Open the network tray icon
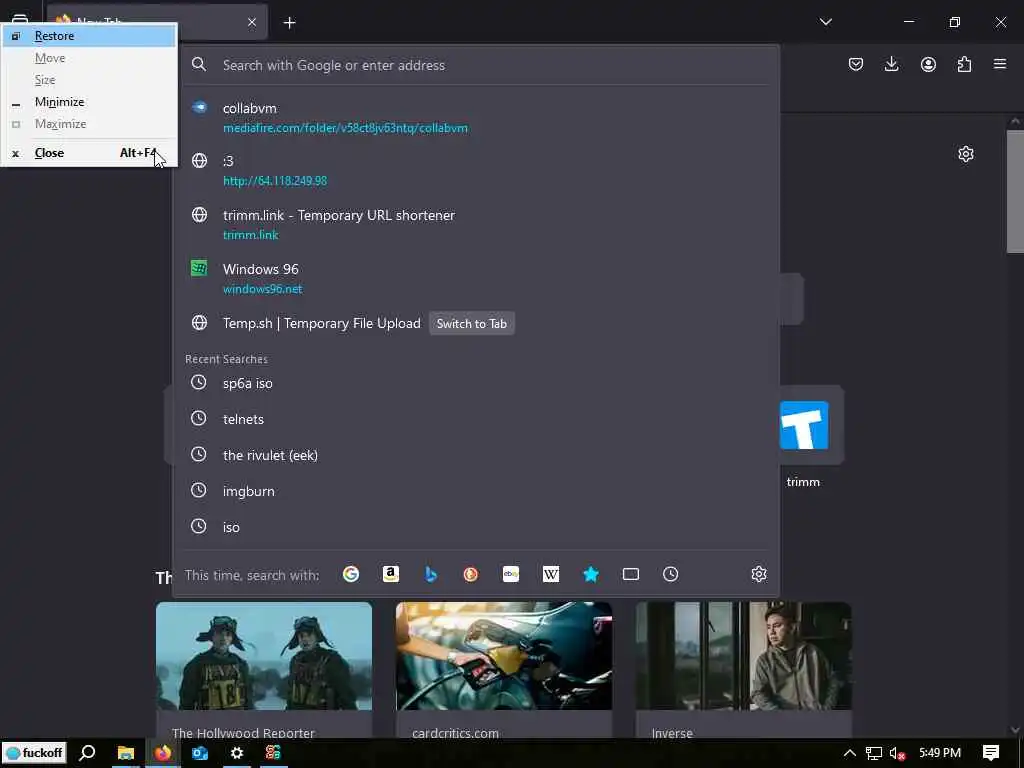Viewport: 1024px width, 768px height. pos(873,753)
